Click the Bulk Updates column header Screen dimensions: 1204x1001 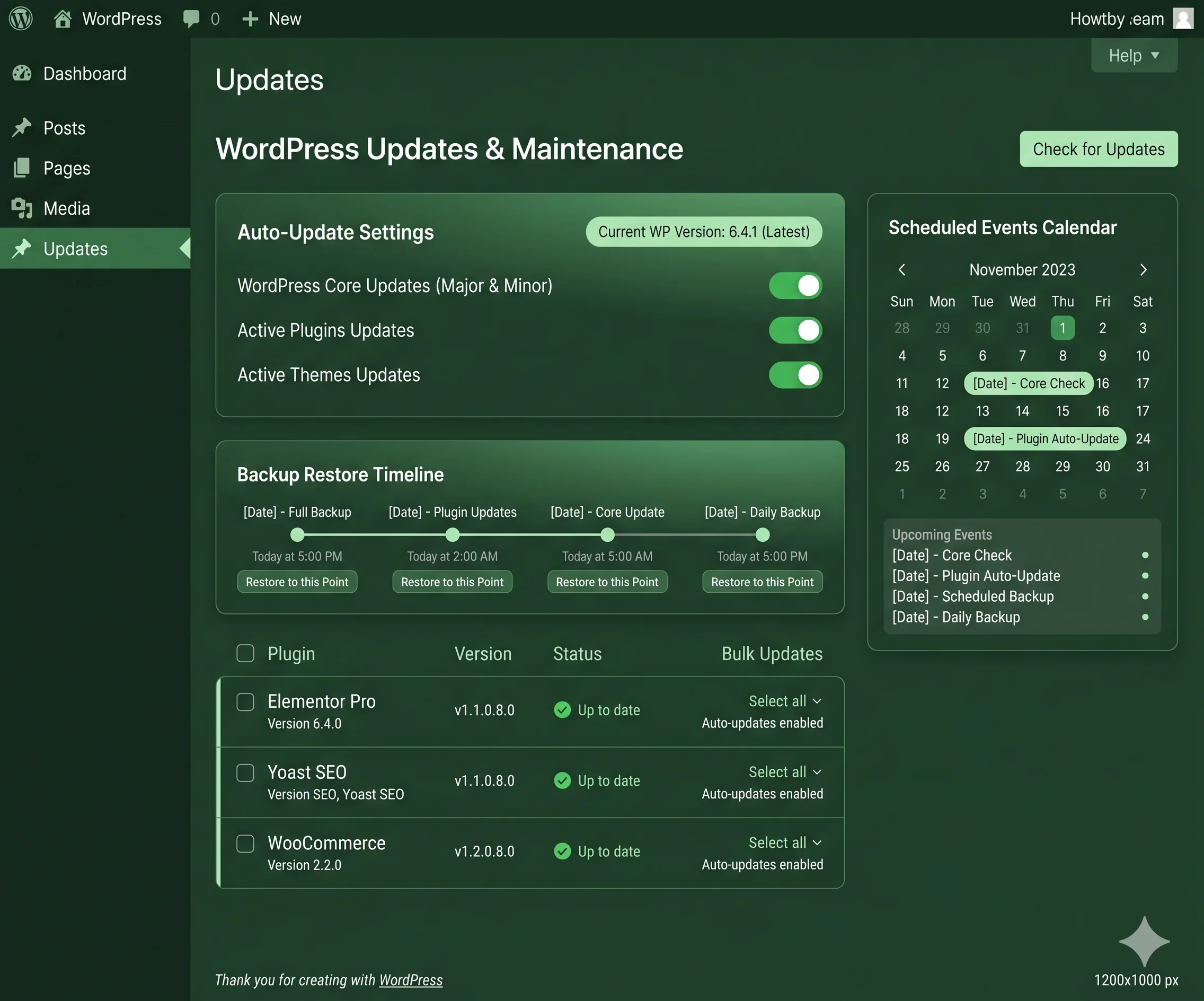click(772, 653)
